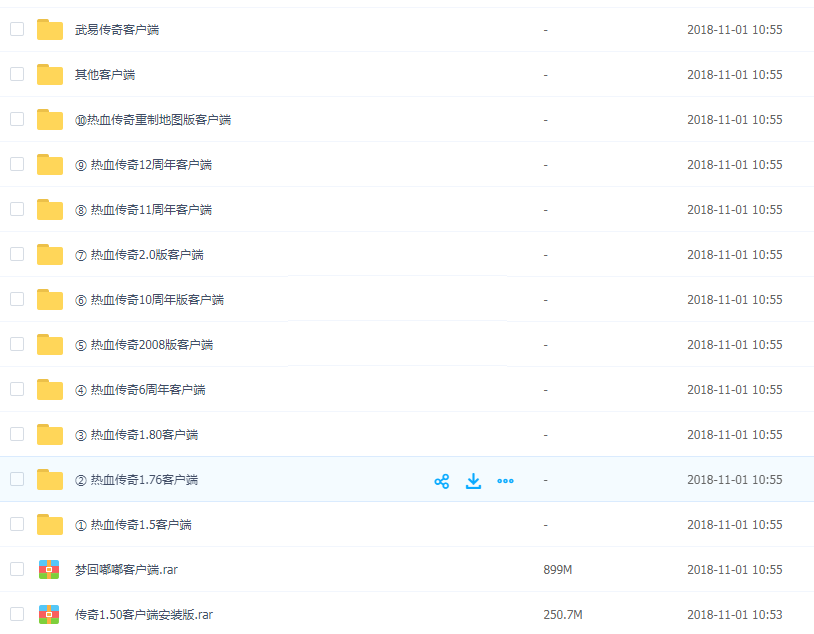Click size value 250.7M
The height and width of the screenshot is (634, 814).
tap(563, 615)
